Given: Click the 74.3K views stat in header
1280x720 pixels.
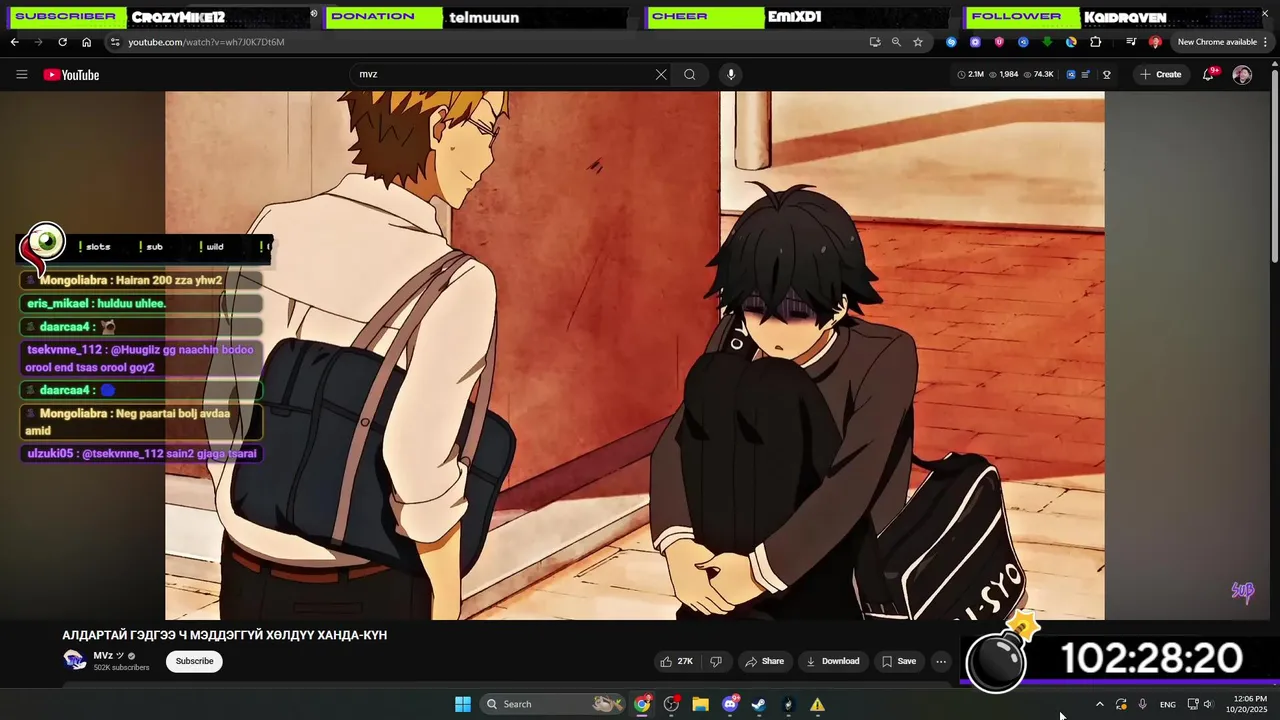Looking at the screenshot, I should point(1038,74).
